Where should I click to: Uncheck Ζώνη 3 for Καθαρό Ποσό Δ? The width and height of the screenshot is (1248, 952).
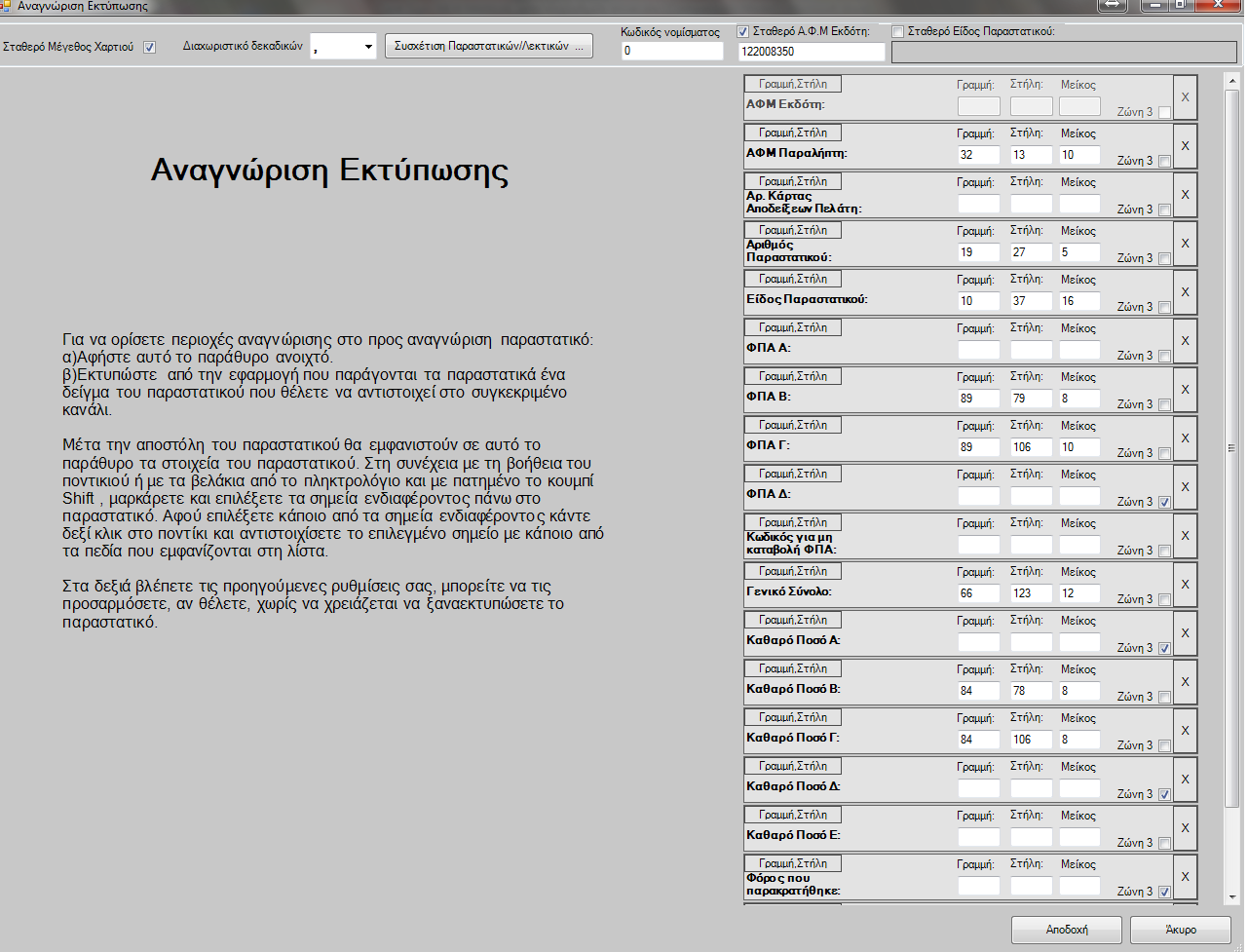coord(1165,794)
